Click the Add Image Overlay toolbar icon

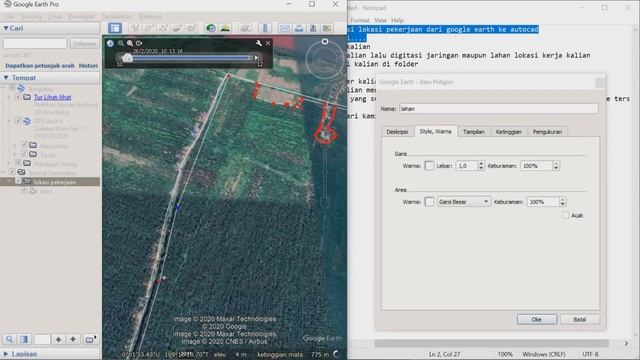click(177, 28)
